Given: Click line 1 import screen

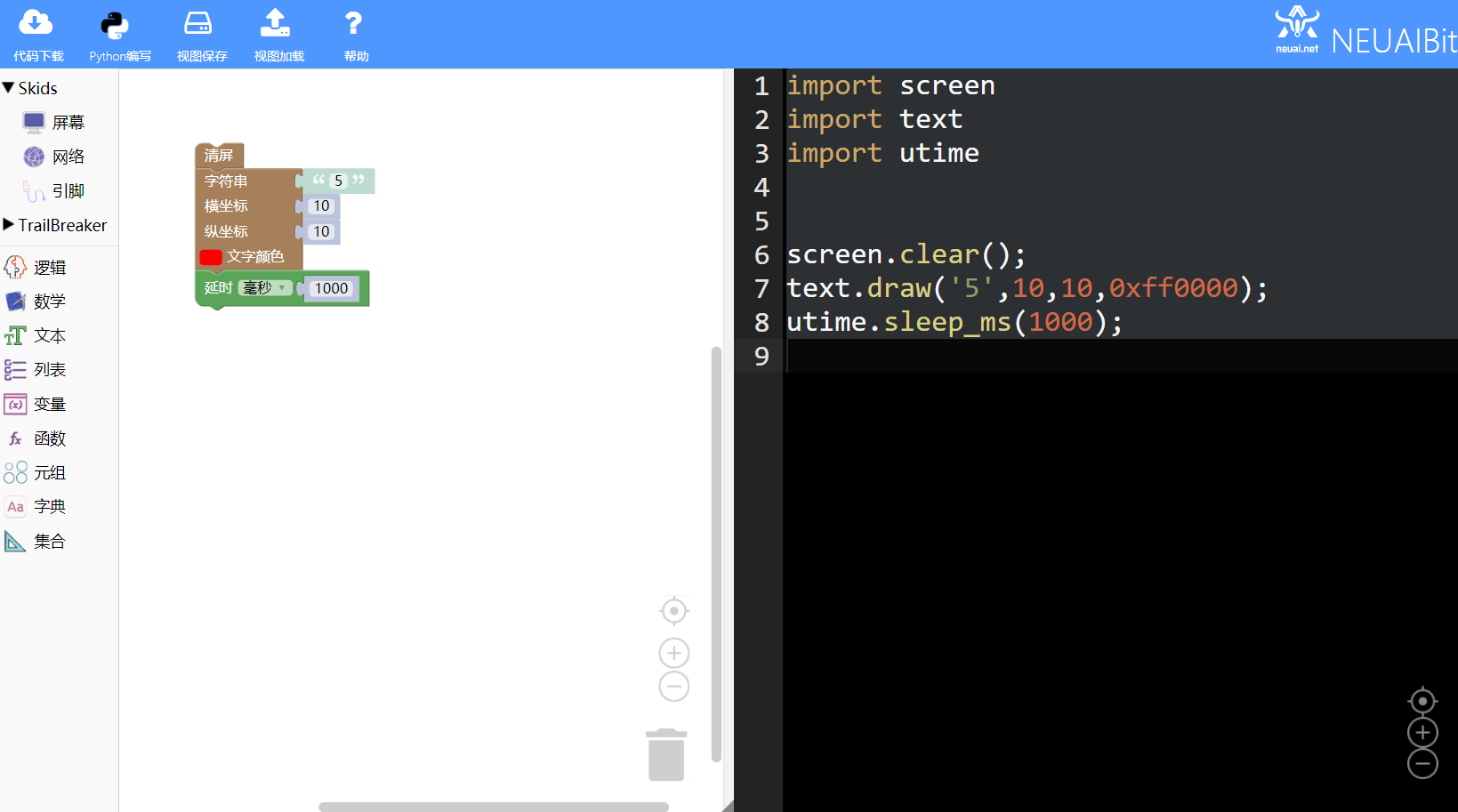Looking at the screenshot, I should click(x=890, y=85).
